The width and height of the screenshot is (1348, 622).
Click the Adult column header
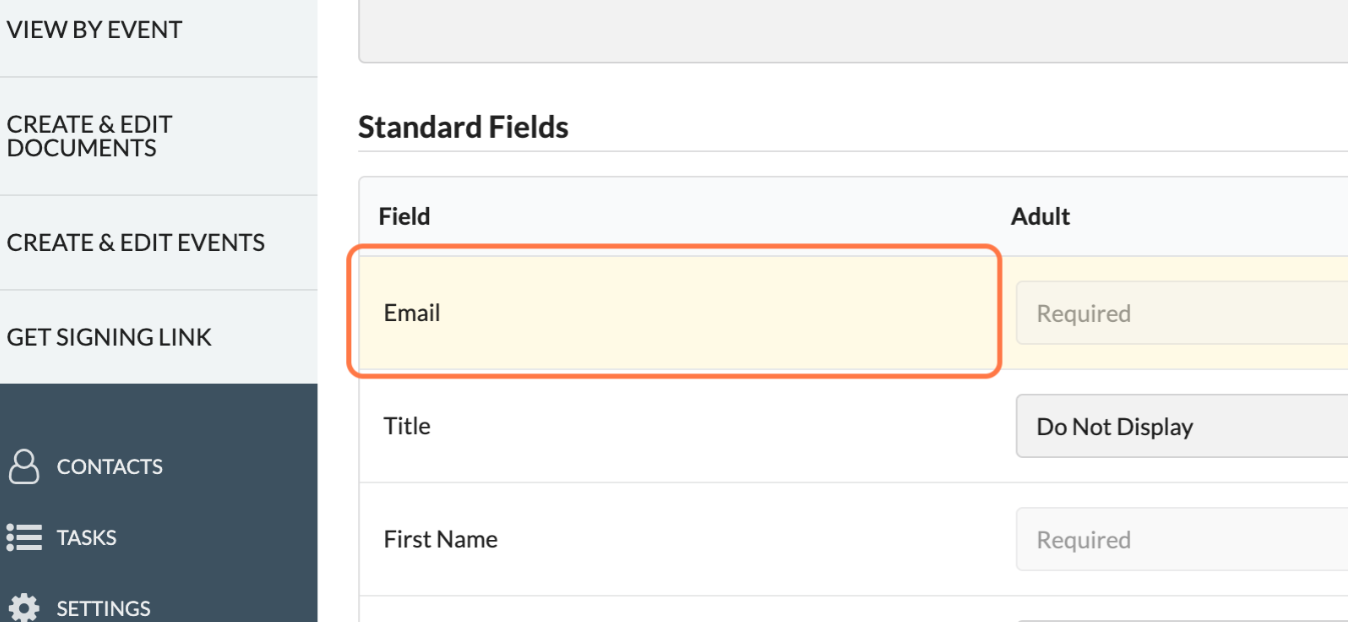[x=1040, y=216]
